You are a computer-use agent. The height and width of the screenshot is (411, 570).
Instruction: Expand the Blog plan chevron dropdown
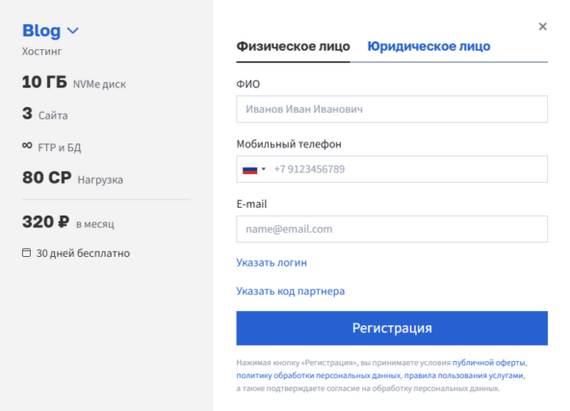(73, 31)
